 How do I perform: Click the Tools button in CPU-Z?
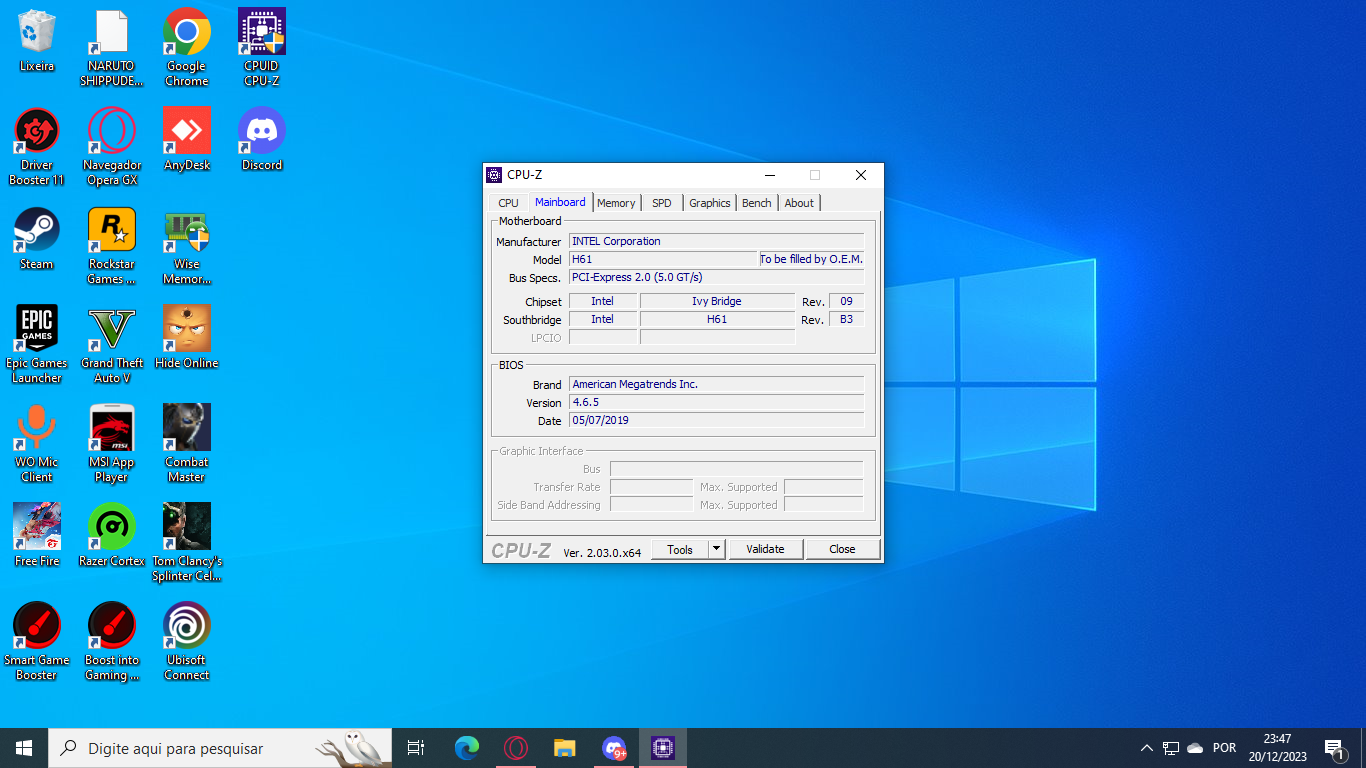(680, 549)
